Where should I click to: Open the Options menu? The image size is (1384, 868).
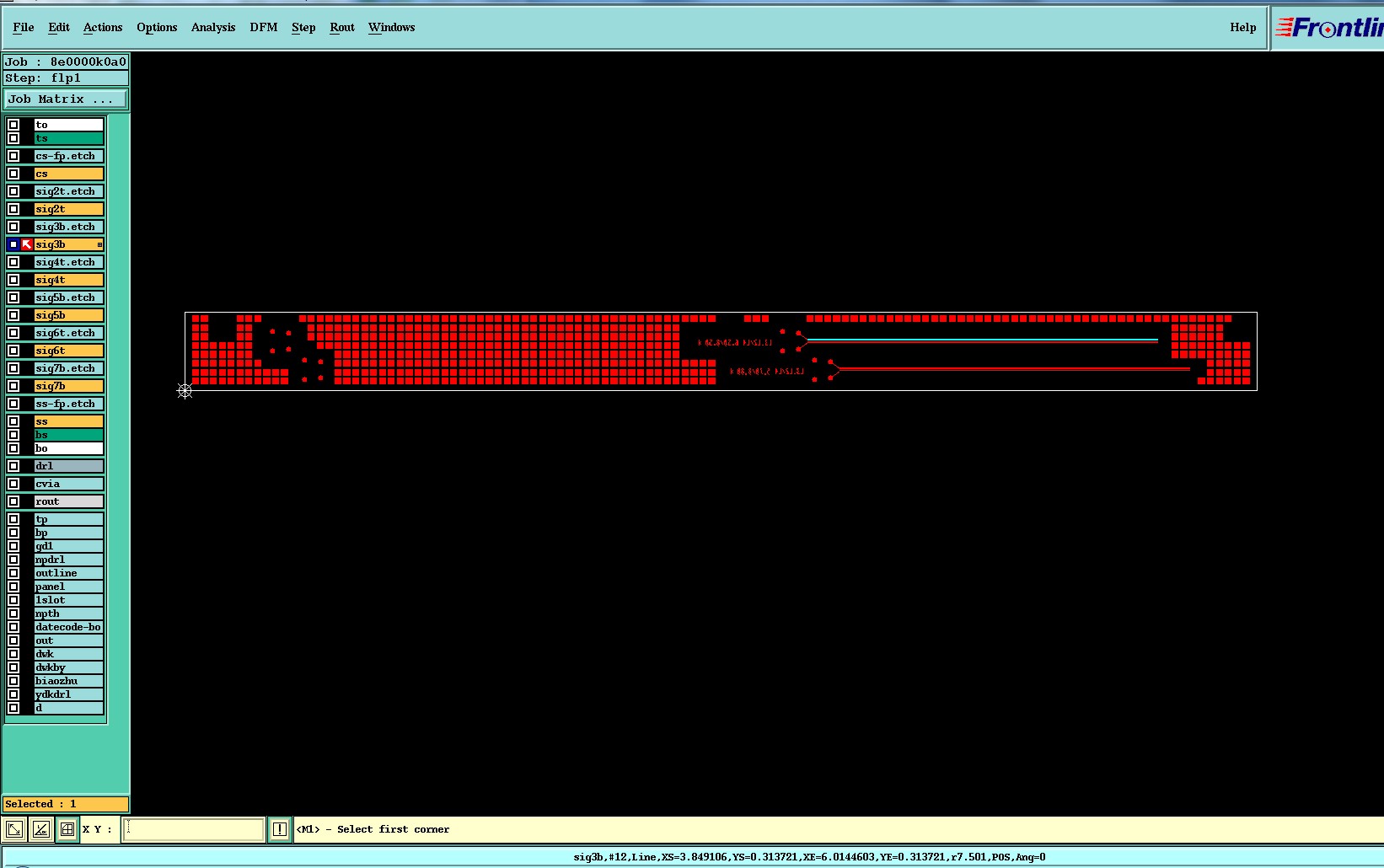click(157, 27)
